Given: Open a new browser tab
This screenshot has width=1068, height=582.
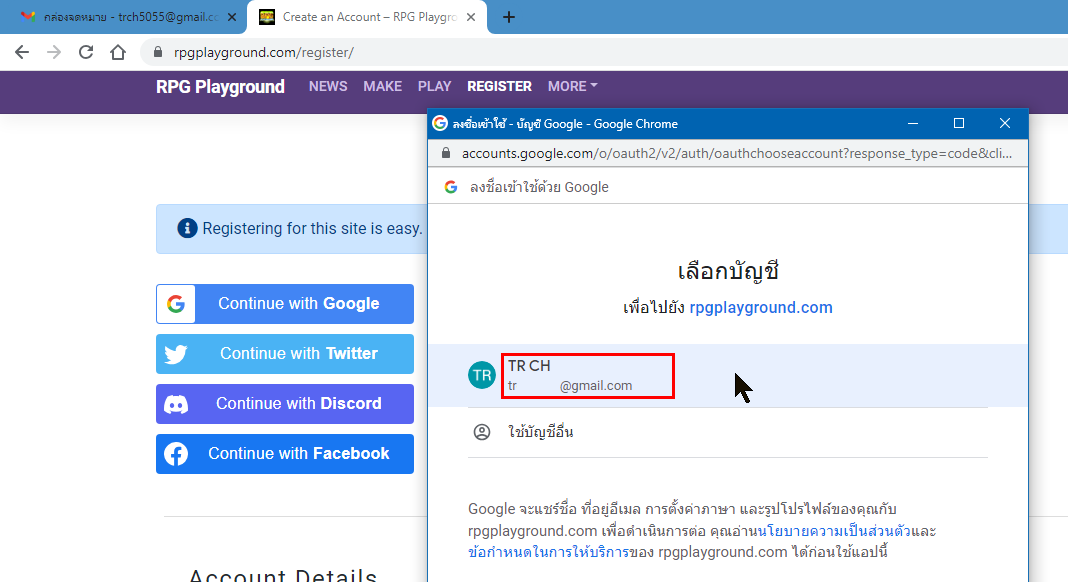Looking at the screenshot, I should (x=508, y=17).
